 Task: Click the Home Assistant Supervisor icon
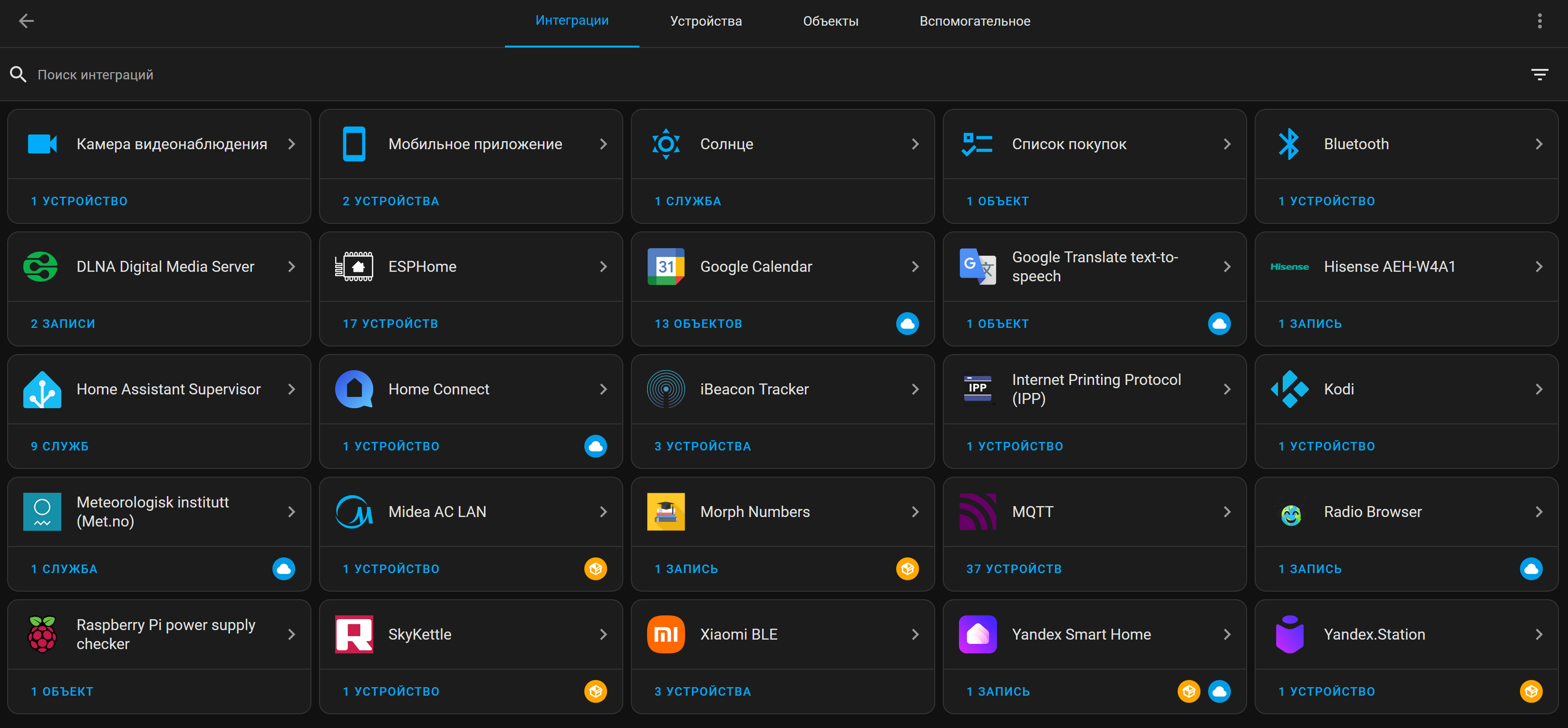42,389
